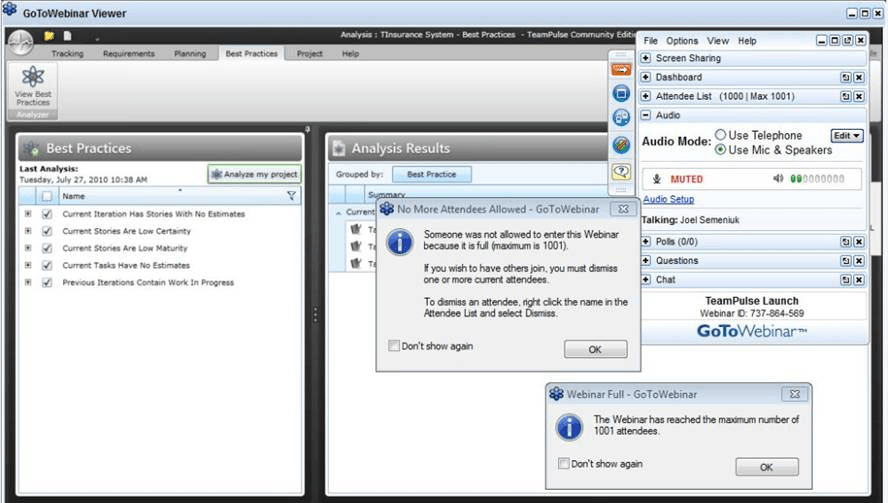Screen dimensions: 888x503
Task: Uncheck Current Stories Are Low Maturity
Action: (x=47, y=248)
